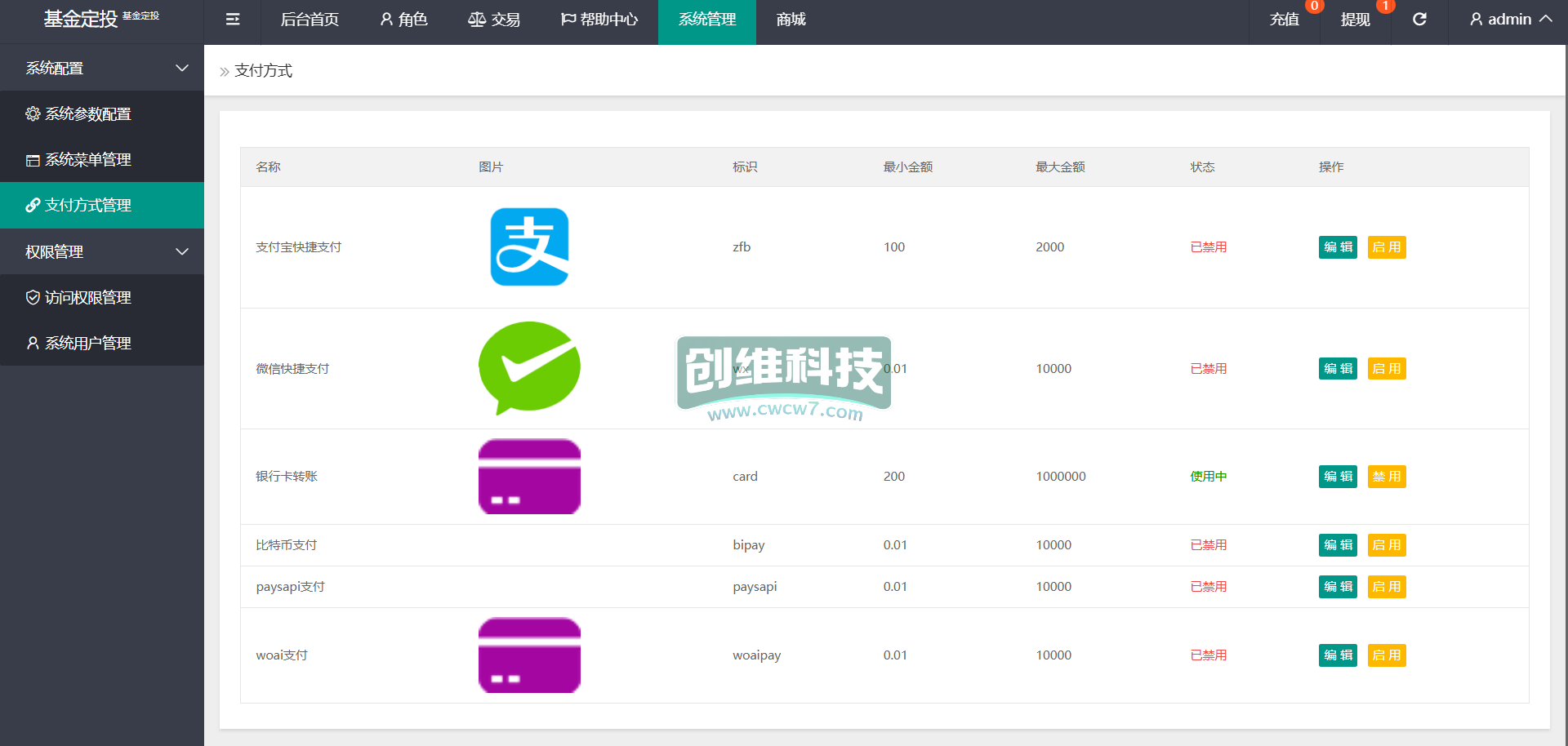Image resolution: width=1568 pixels, height=746 pixels.
Task: Open 系统参数配置 in the sidebar
Action: pos(88,114)
